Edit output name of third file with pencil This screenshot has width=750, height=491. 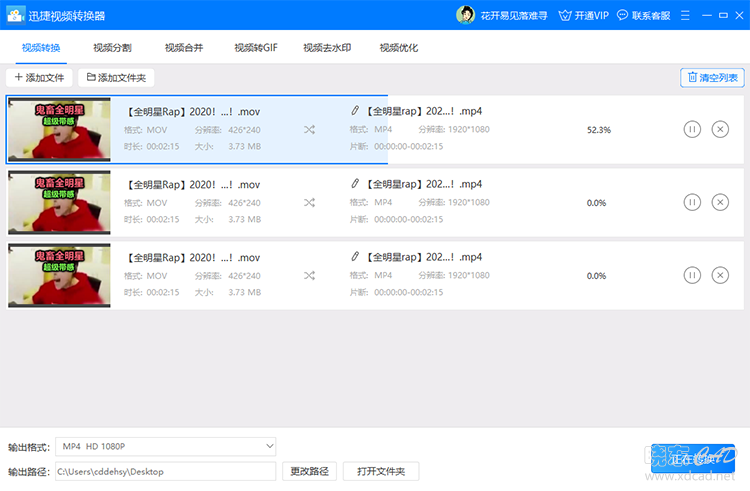[x=354, y=256]
